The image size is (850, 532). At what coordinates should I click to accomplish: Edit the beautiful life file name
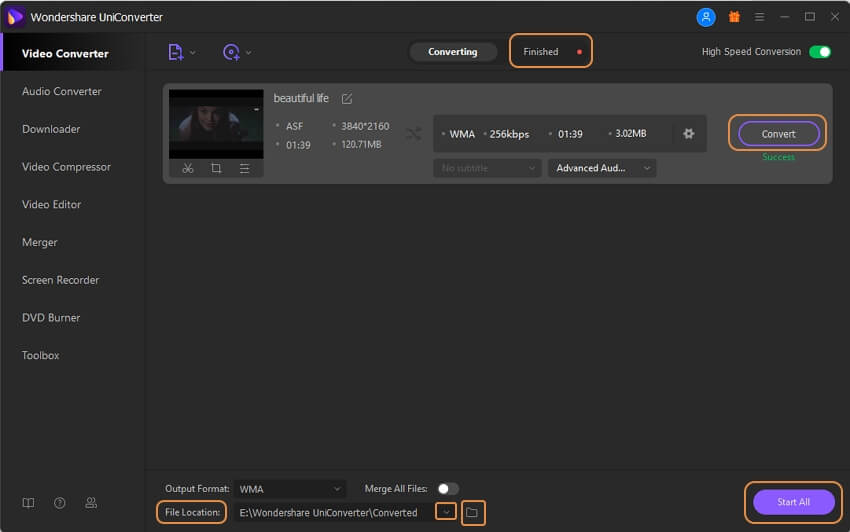point(347,99)
